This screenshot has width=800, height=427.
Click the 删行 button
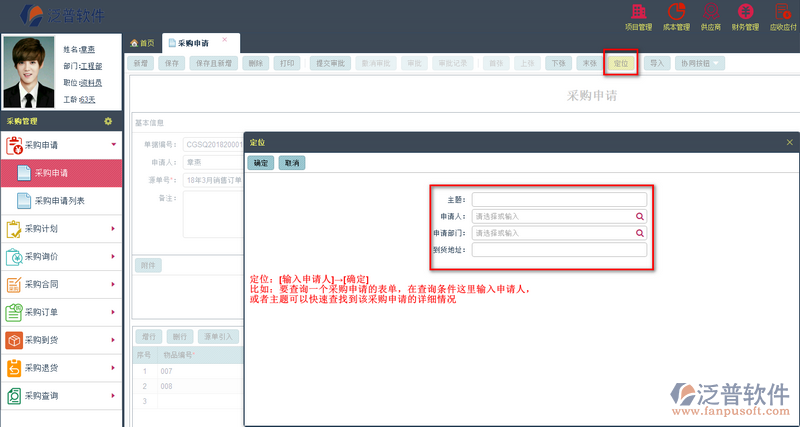(x=180, y=337)
